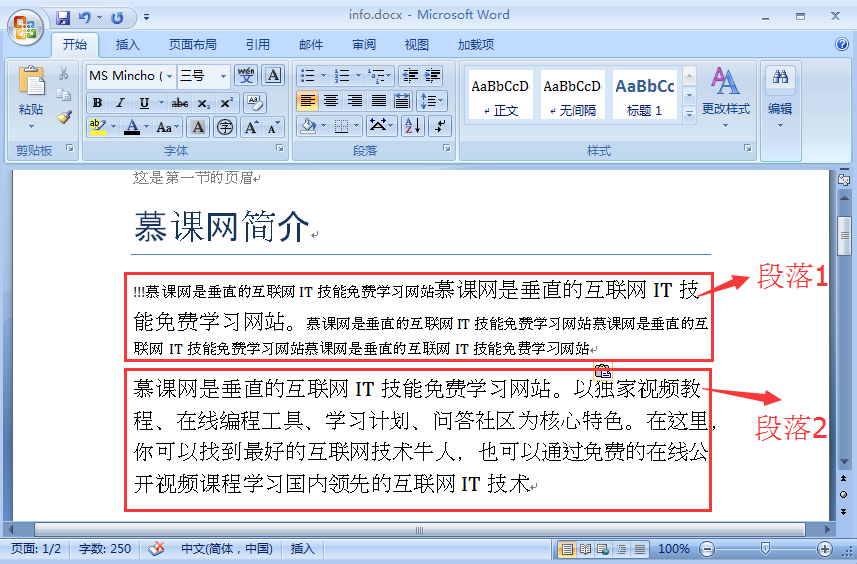Apply the 正文 style

(x=501, y=95)
